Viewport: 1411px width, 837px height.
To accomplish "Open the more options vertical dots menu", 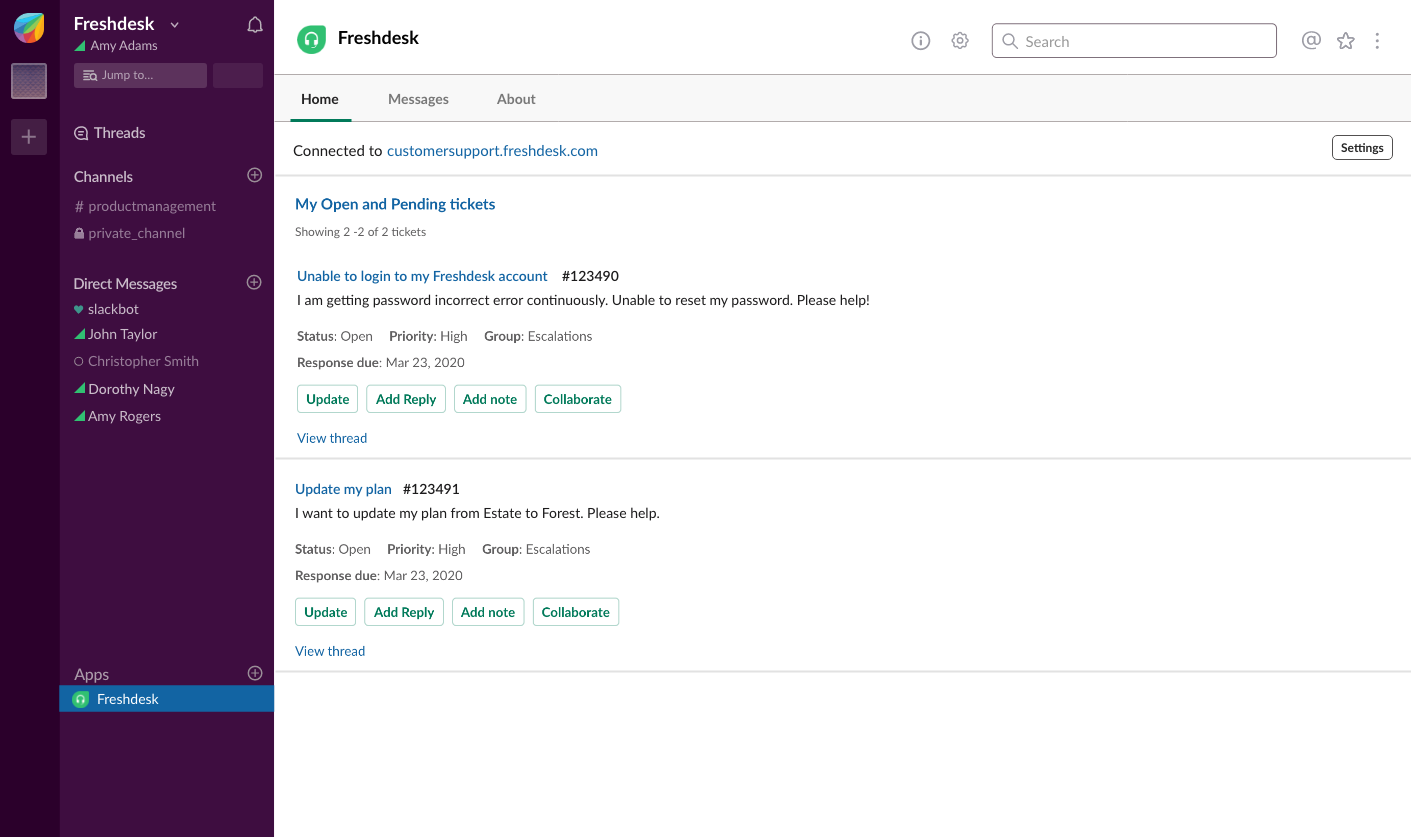I will (x=1377, y=41).
